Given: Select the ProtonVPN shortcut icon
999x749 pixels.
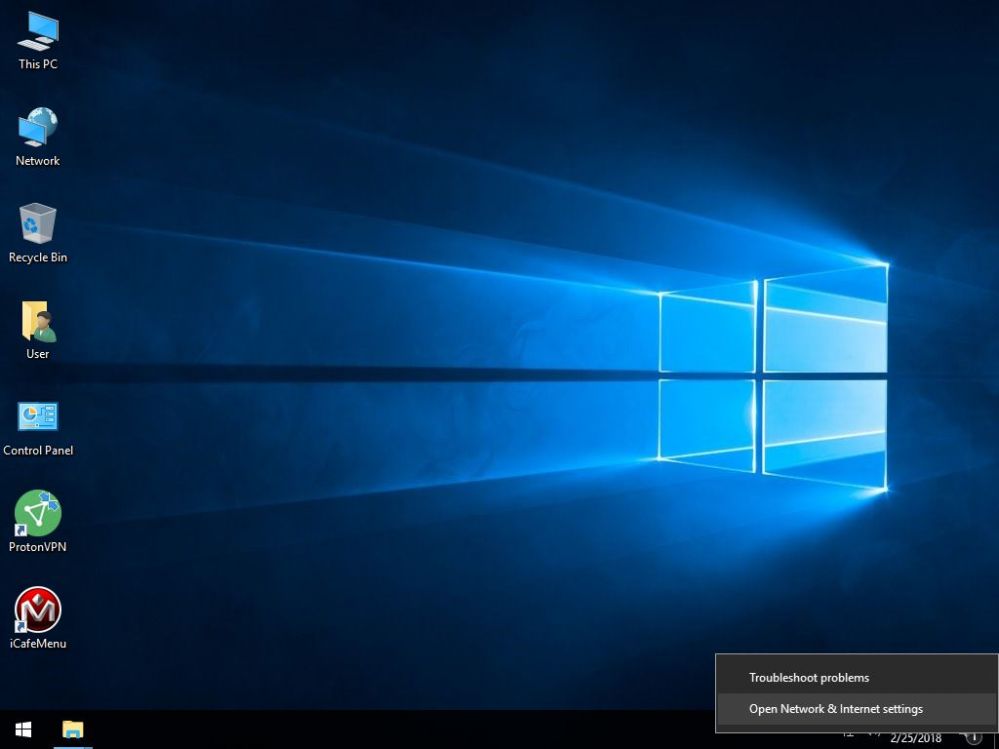Looking at the screenshot, I should (37, 514).
